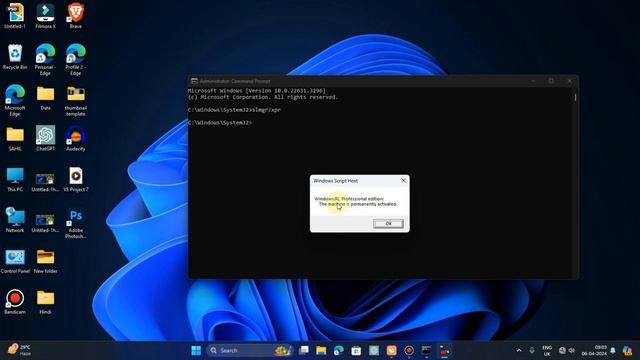Open Microsoft Store from the taskbar
The image size is (640, 360).
(x=356, y=350)
